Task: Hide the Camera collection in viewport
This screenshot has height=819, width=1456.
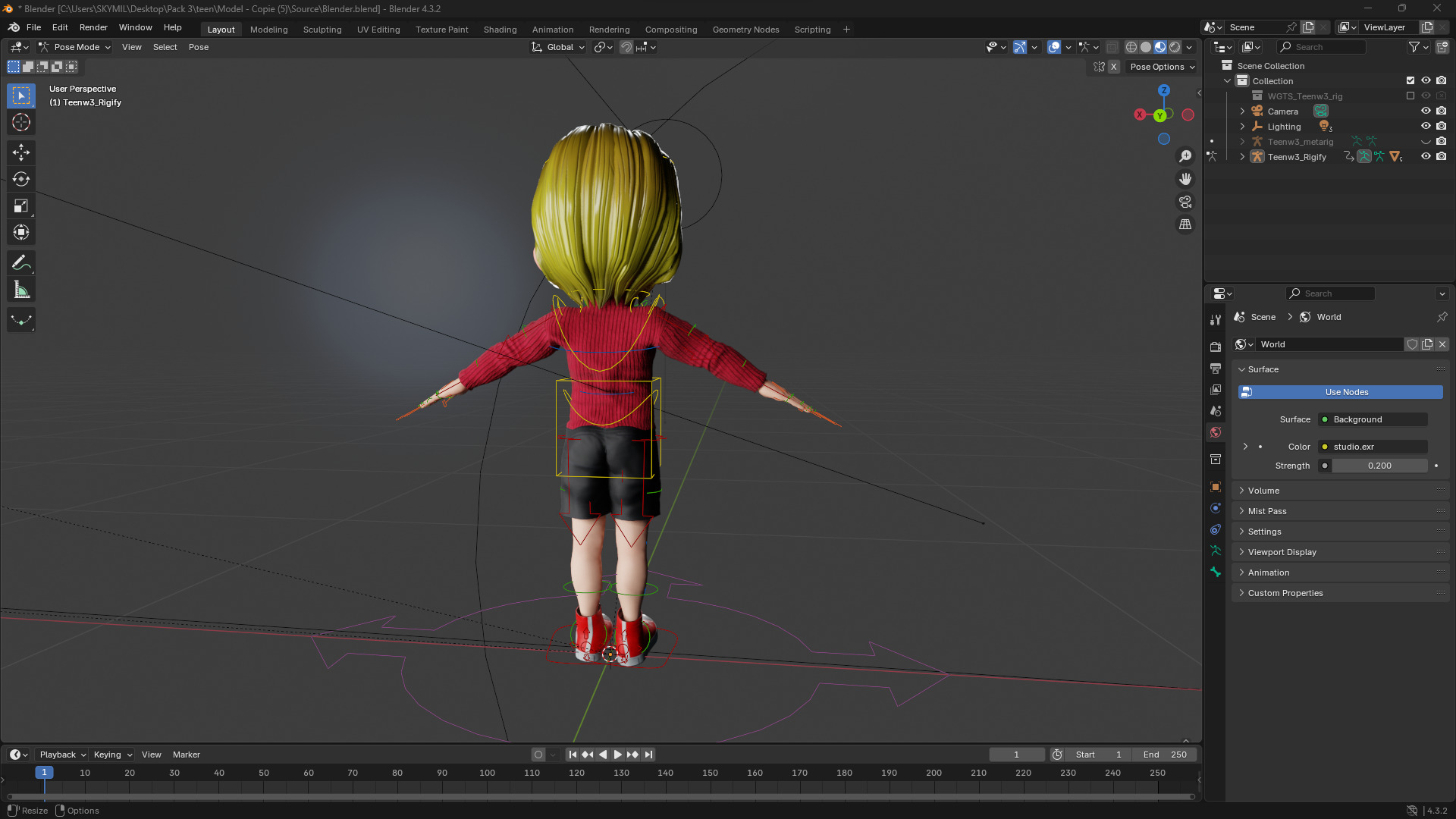Action: (x=1426, y=111)
